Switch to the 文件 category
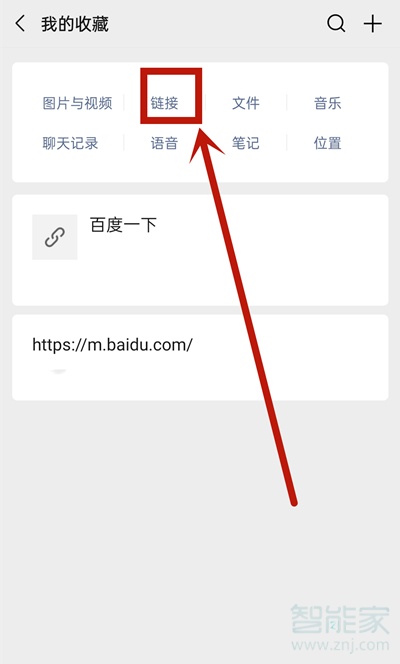Image resolution: width=400 pixels, height=664 pixels. click(x=246, y=103)
